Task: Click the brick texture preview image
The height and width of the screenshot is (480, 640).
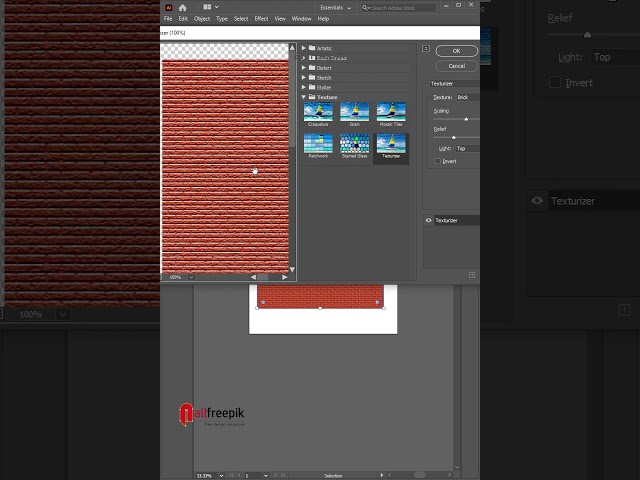Action: (x=225, y=167)
